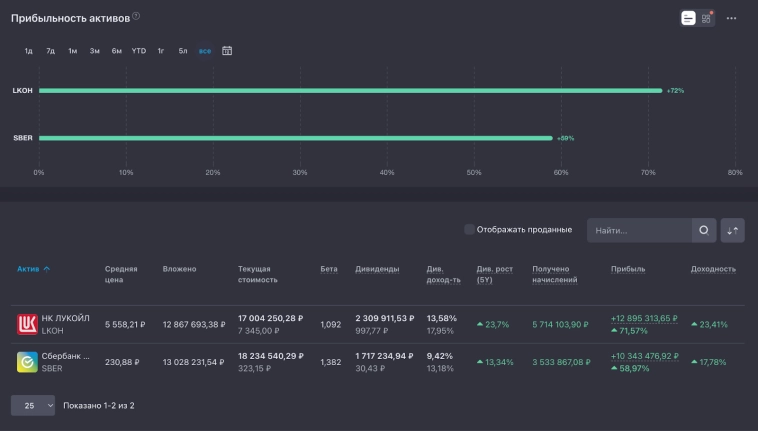The height and width of the screenshot is (431, 758).
Task: Open the three-dot more options menu
Action: click(x=731, y=18)
